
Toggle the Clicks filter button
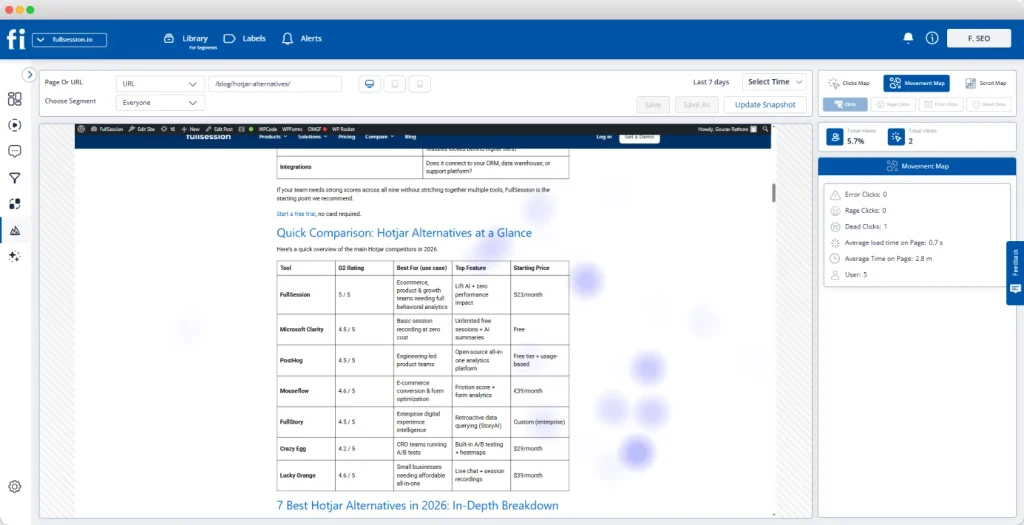pyautogui.click(x=845, y=104)
